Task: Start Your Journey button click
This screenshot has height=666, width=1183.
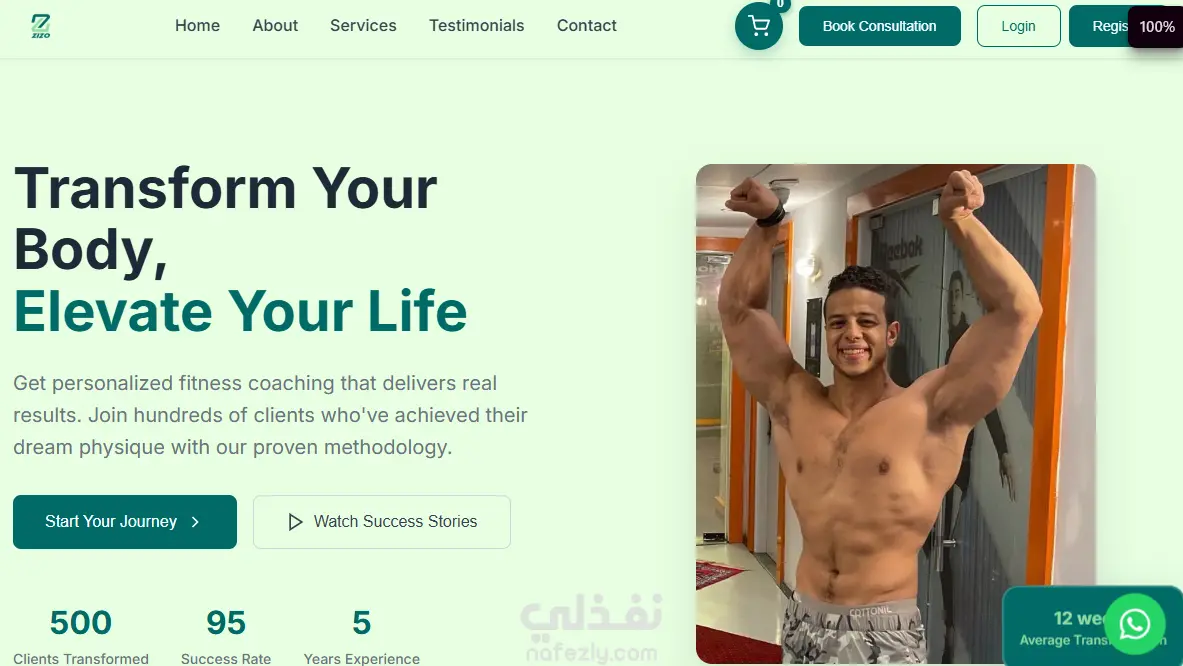Action: (124, 522)
